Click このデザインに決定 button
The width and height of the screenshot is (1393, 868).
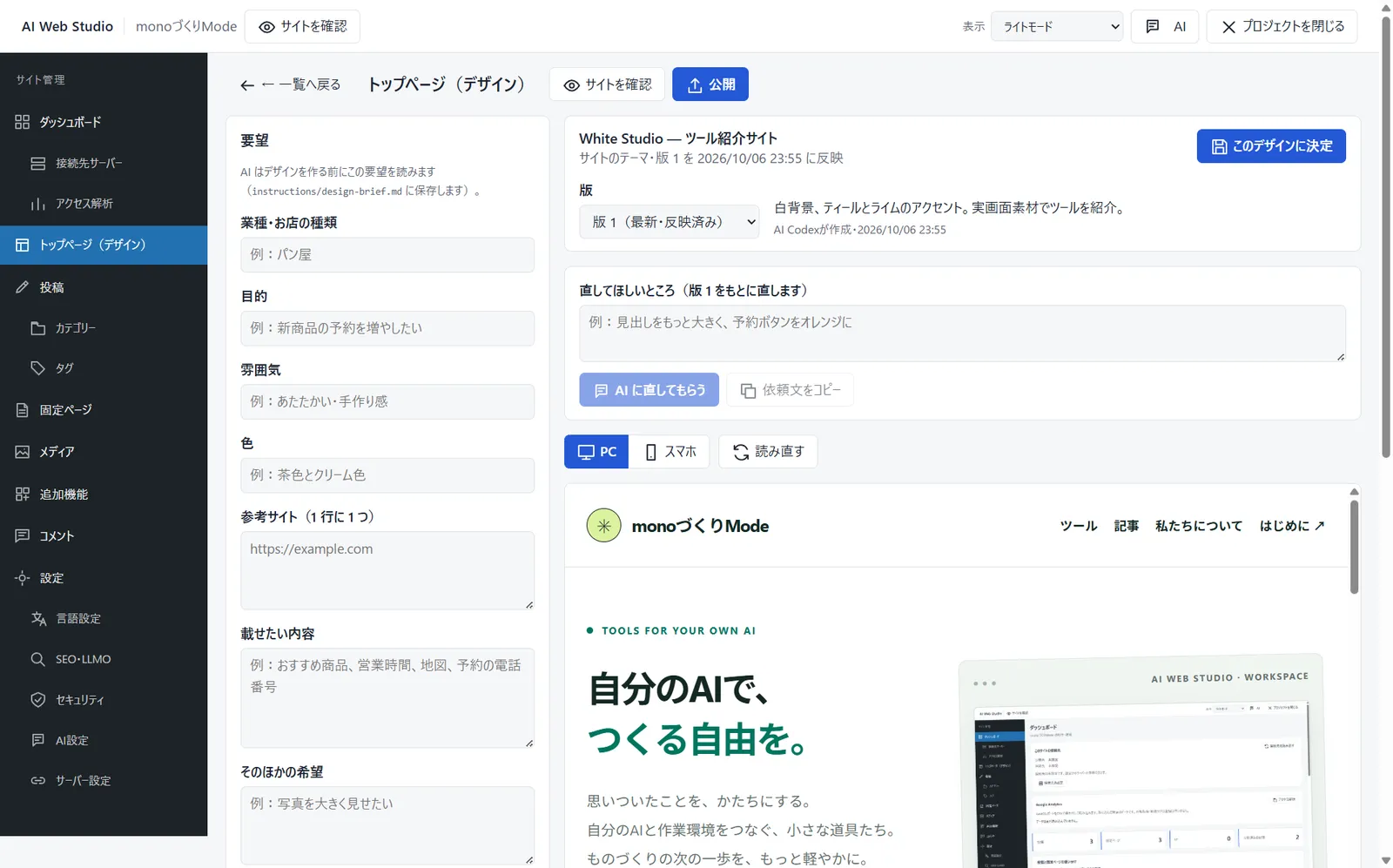[1271, 146]
